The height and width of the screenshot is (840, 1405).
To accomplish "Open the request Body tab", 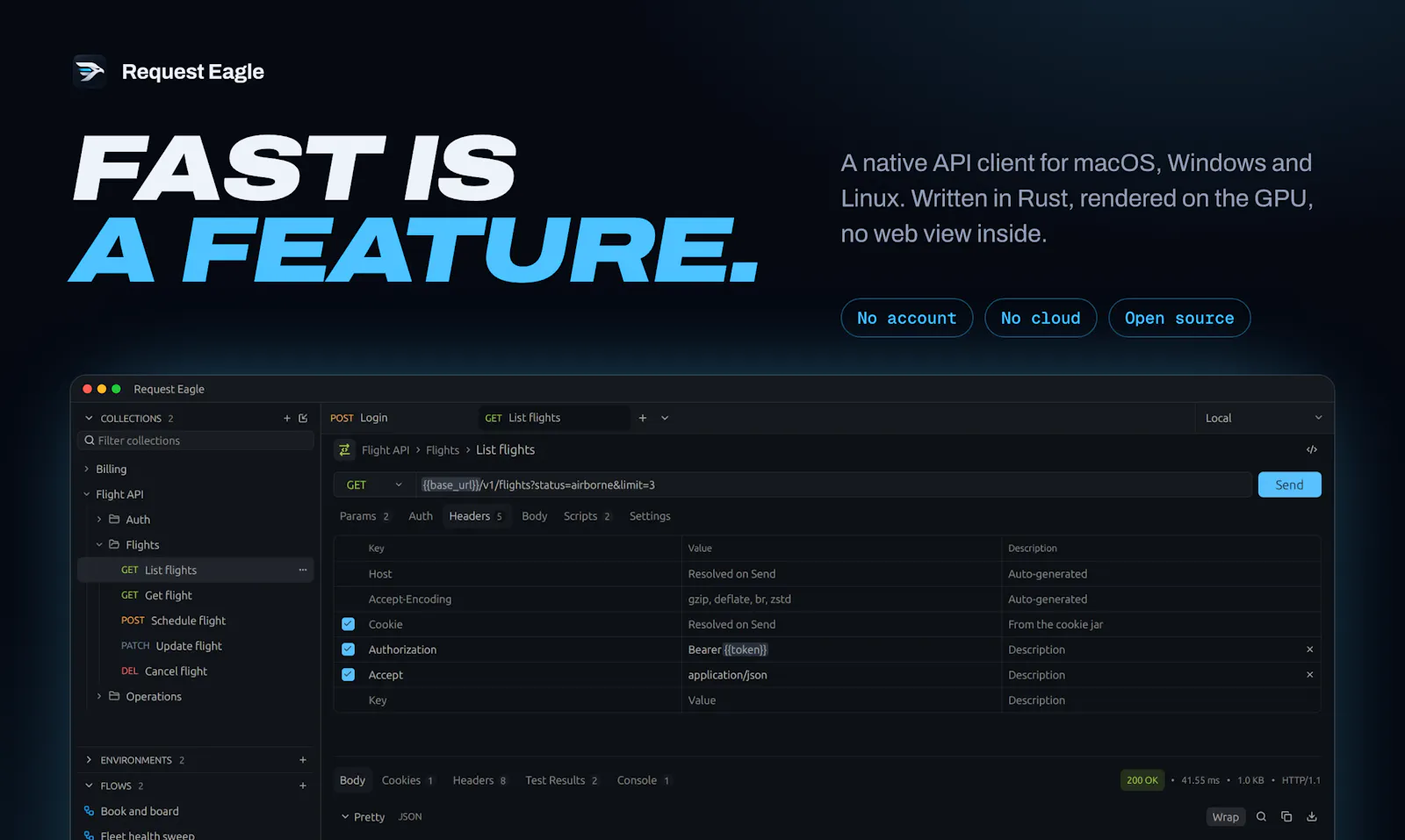I will [x=534, y=516].
